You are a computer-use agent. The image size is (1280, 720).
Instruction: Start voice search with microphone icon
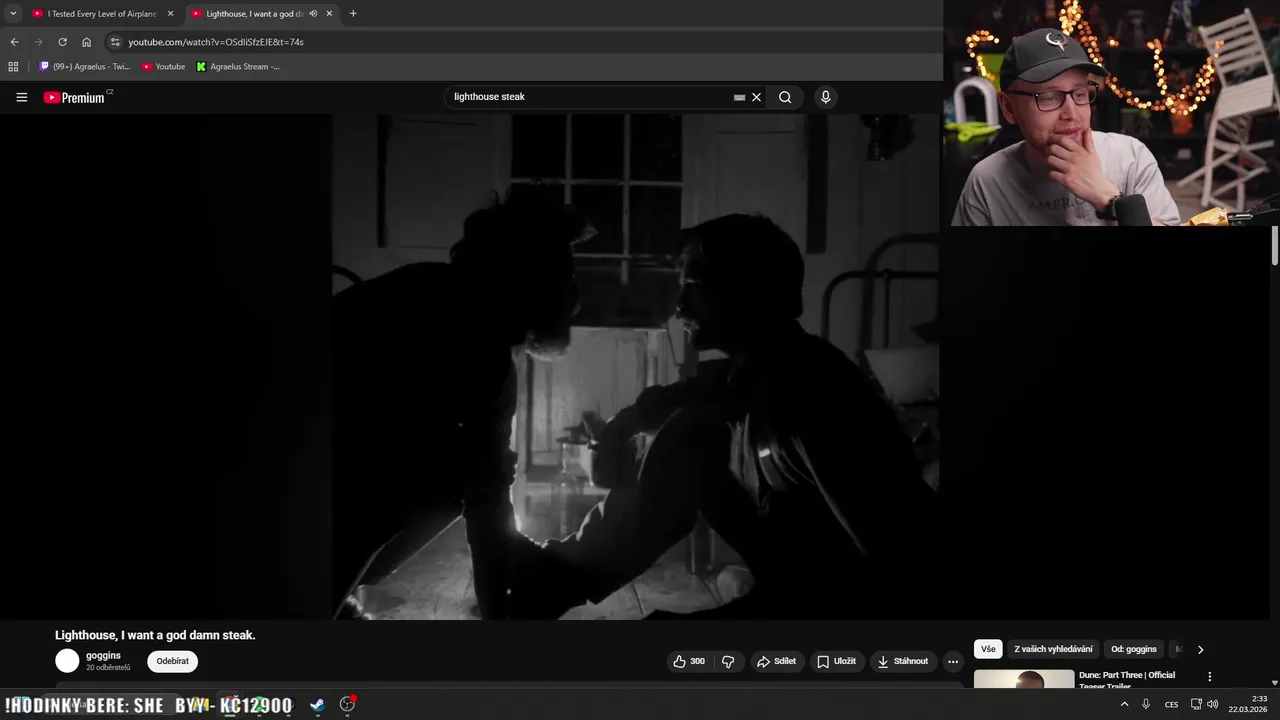[x=825, y=97]
